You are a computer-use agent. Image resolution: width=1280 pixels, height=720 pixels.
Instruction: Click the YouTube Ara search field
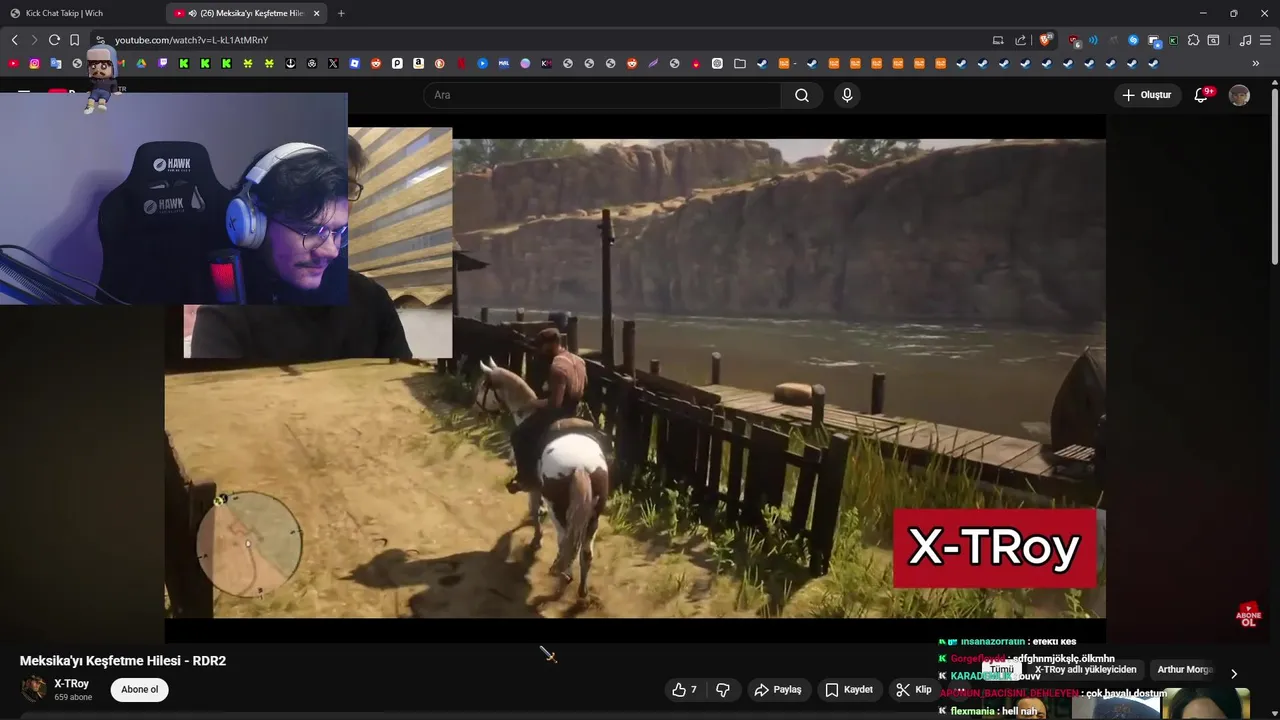click(603, 95)
